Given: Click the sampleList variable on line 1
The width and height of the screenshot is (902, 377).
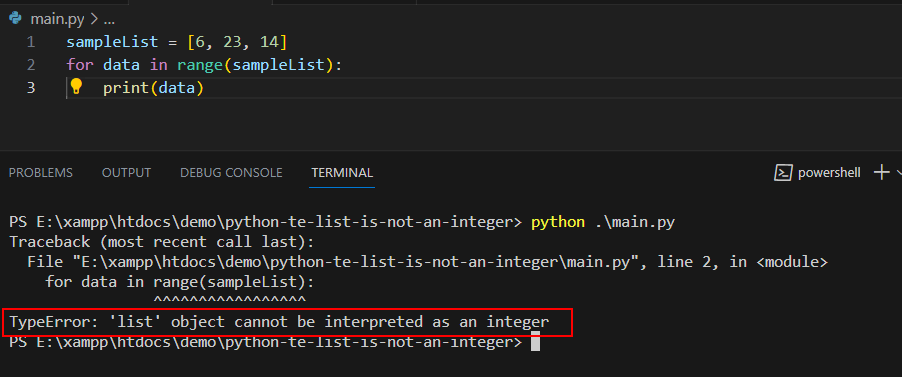Looking at the screenshot, I should [112, 42].
